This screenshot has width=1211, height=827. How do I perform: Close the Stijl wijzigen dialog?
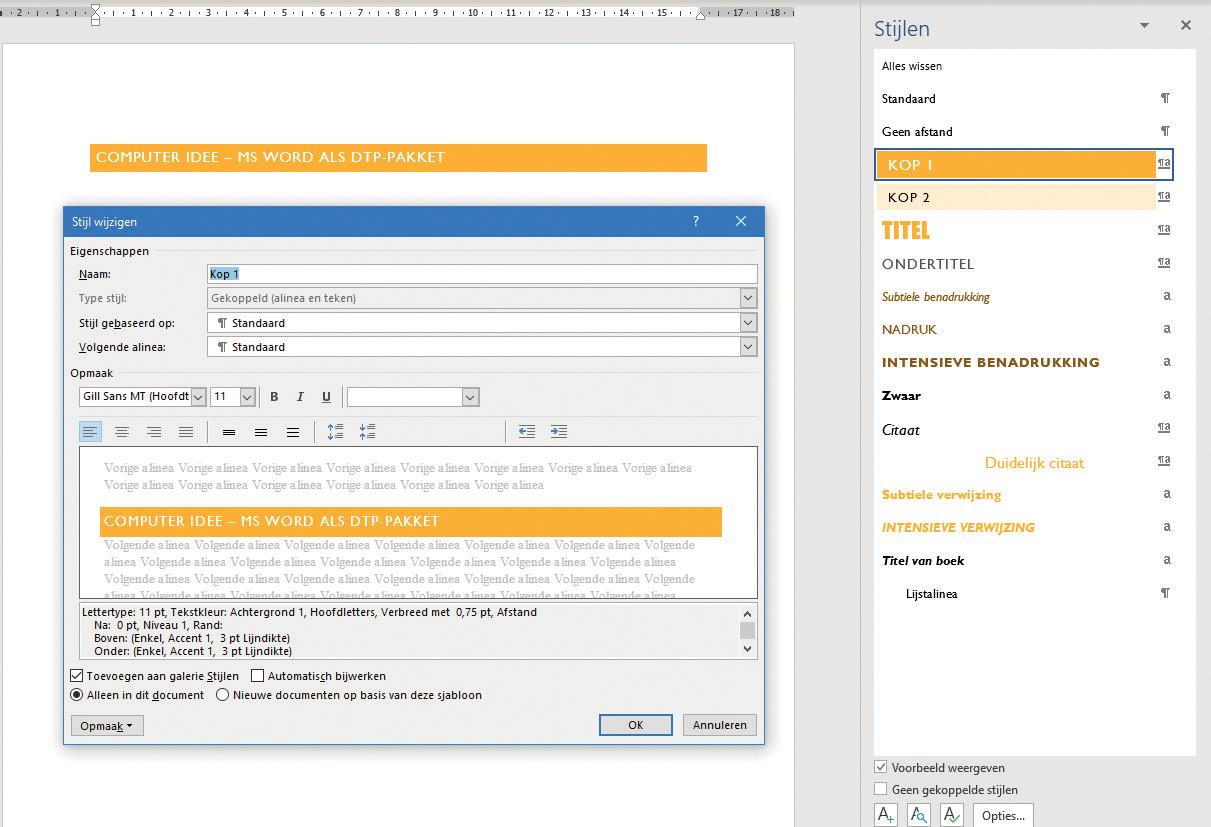741,221
